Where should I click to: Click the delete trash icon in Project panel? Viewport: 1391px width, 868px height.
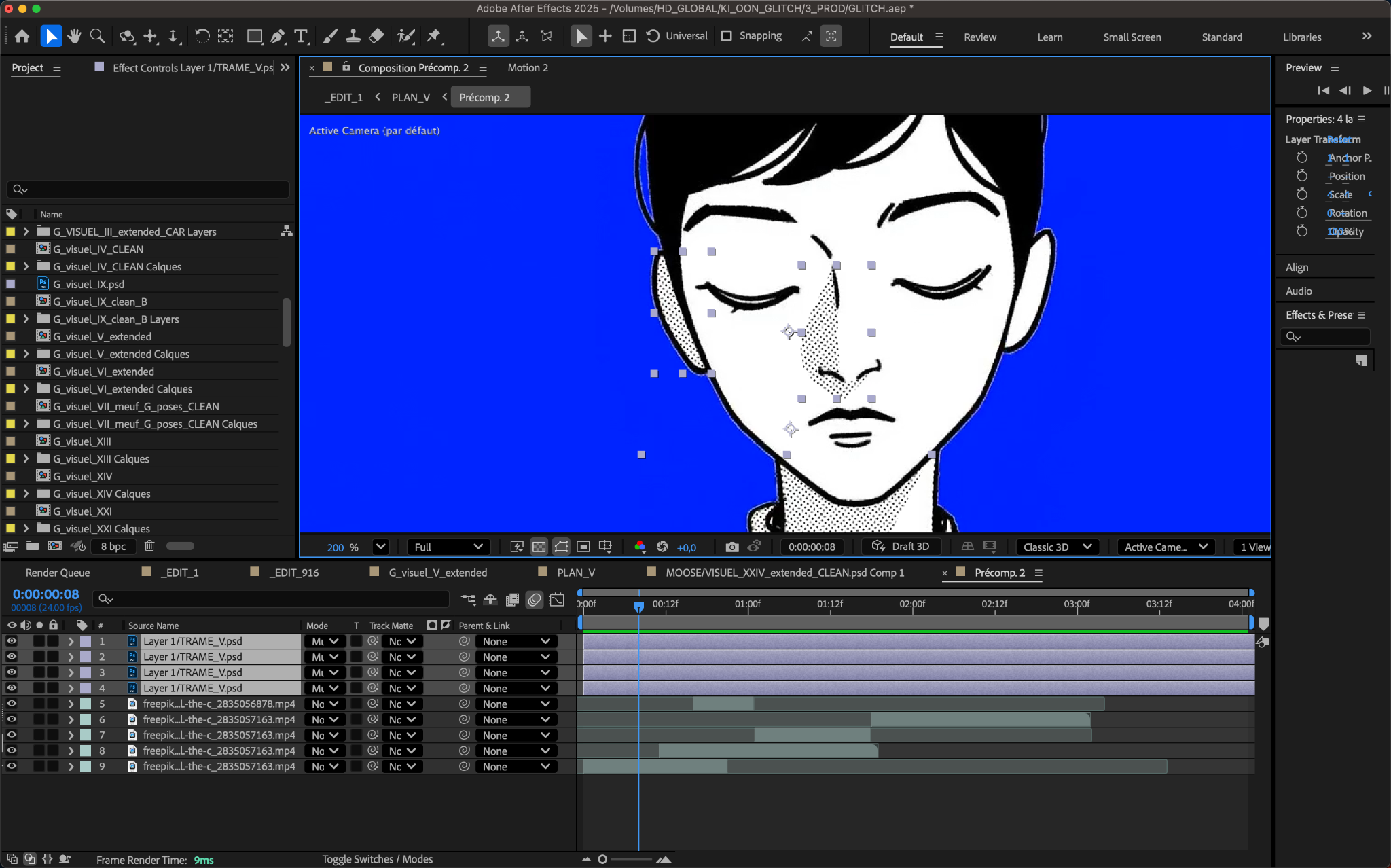(149, 546)
